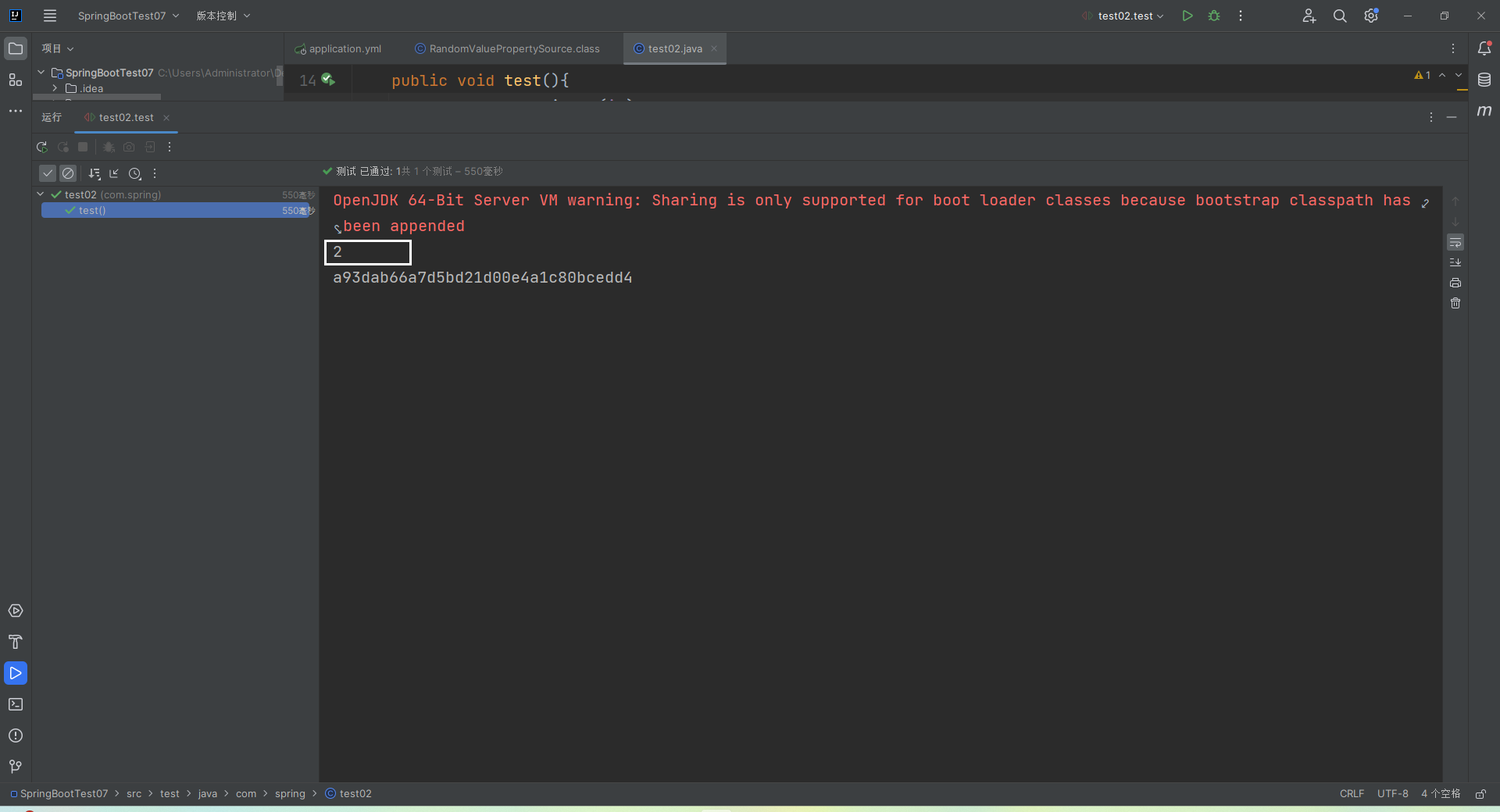
Task: Toggle show ignored tests
Action: tap(68, 173)
